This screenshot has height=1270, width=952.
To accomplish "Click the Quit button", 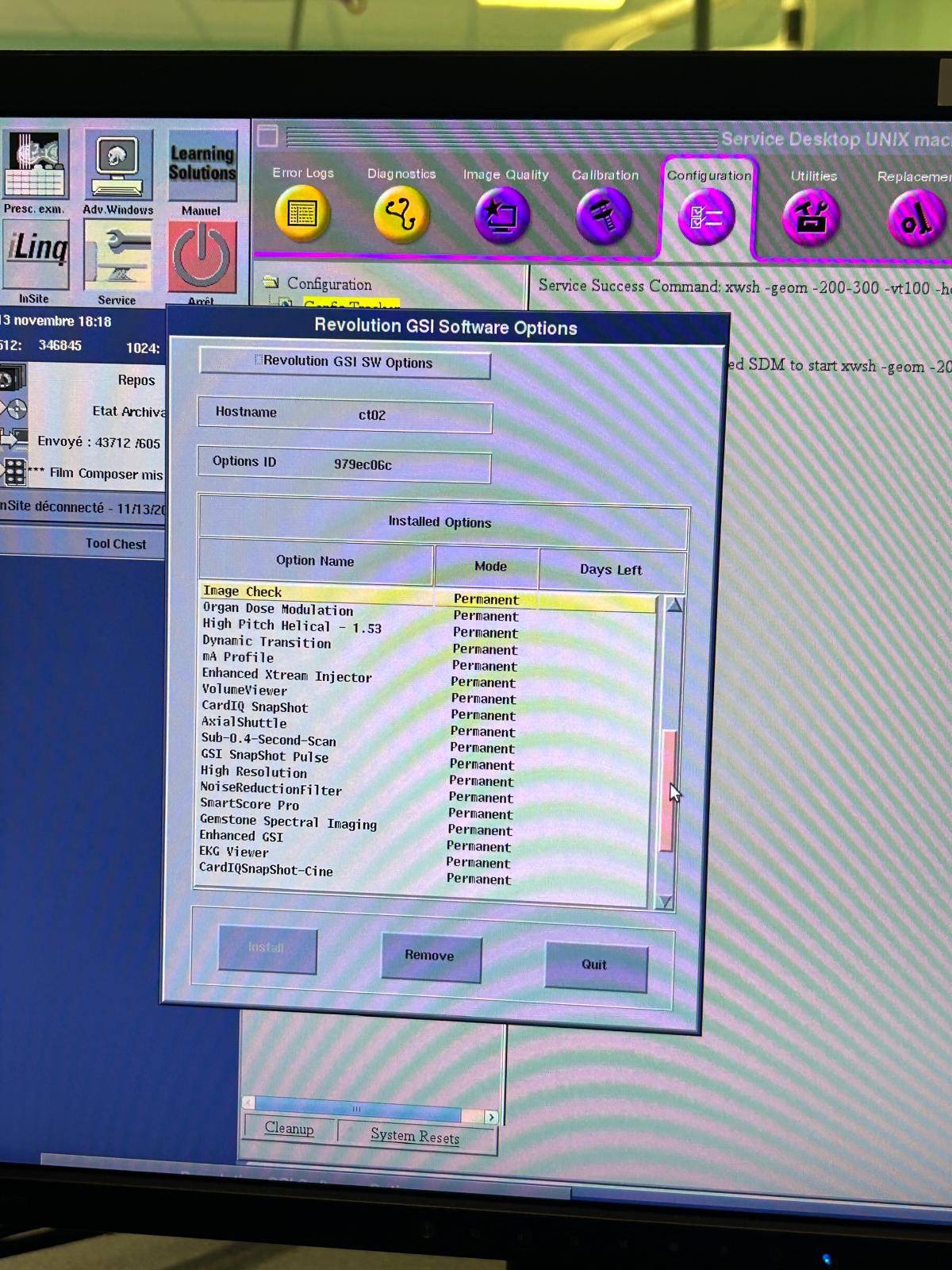I will point(594,964).
